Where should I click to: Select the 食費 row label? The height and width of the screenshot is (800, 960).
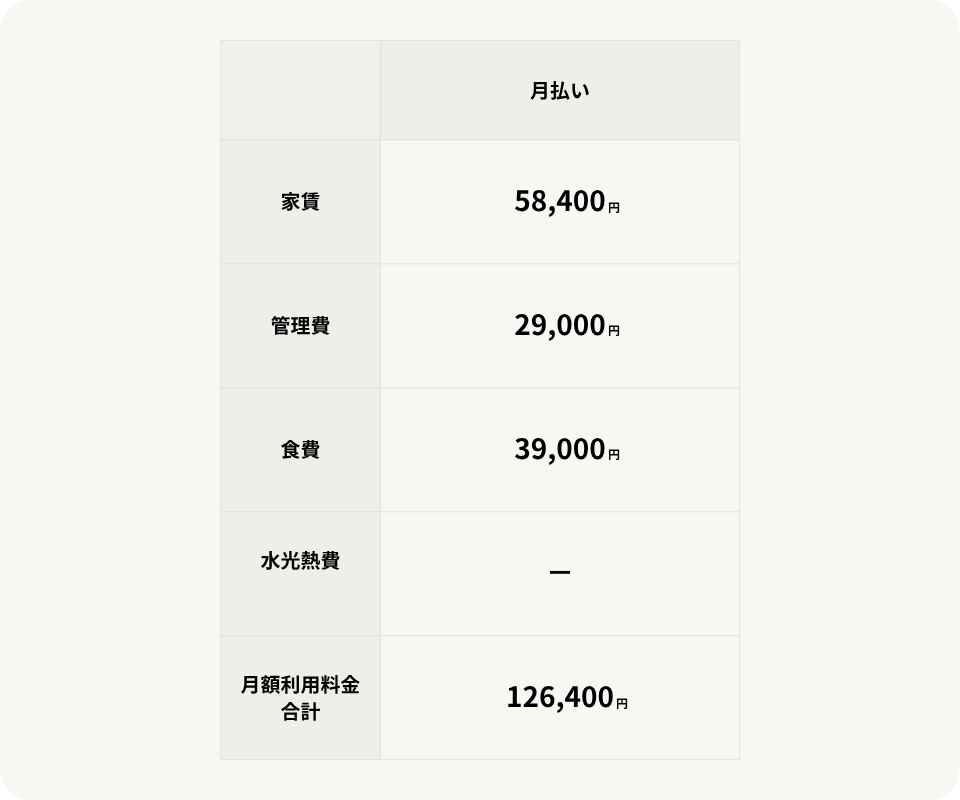[300, 450]
